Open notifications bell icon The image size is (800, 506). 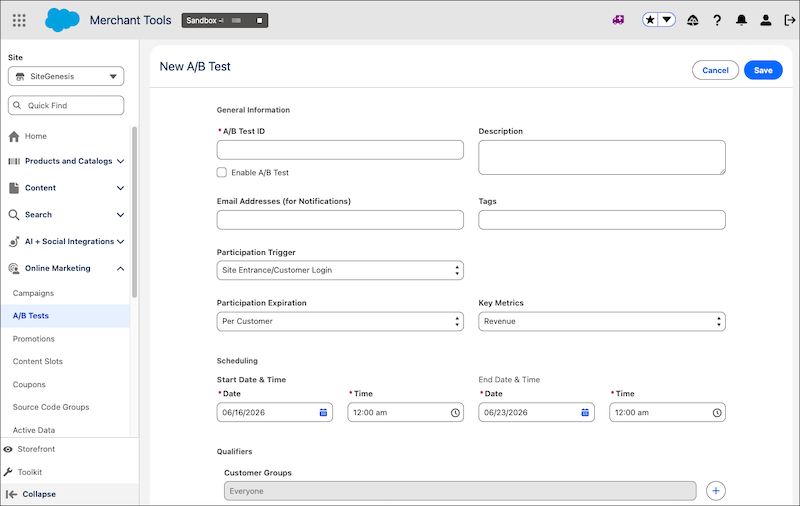tap(741, 20)
